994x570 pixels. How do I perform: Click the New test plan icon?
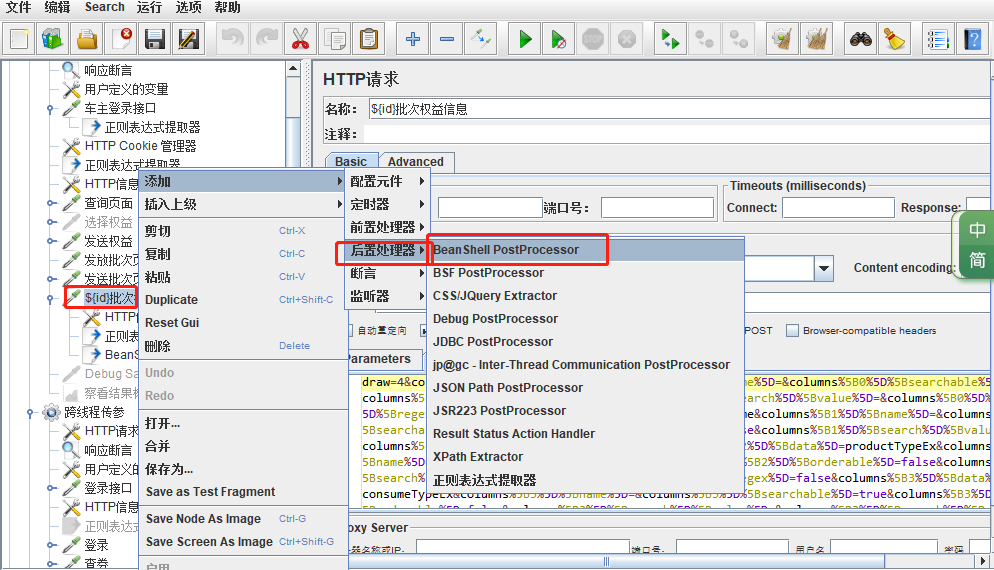point(19,39)
